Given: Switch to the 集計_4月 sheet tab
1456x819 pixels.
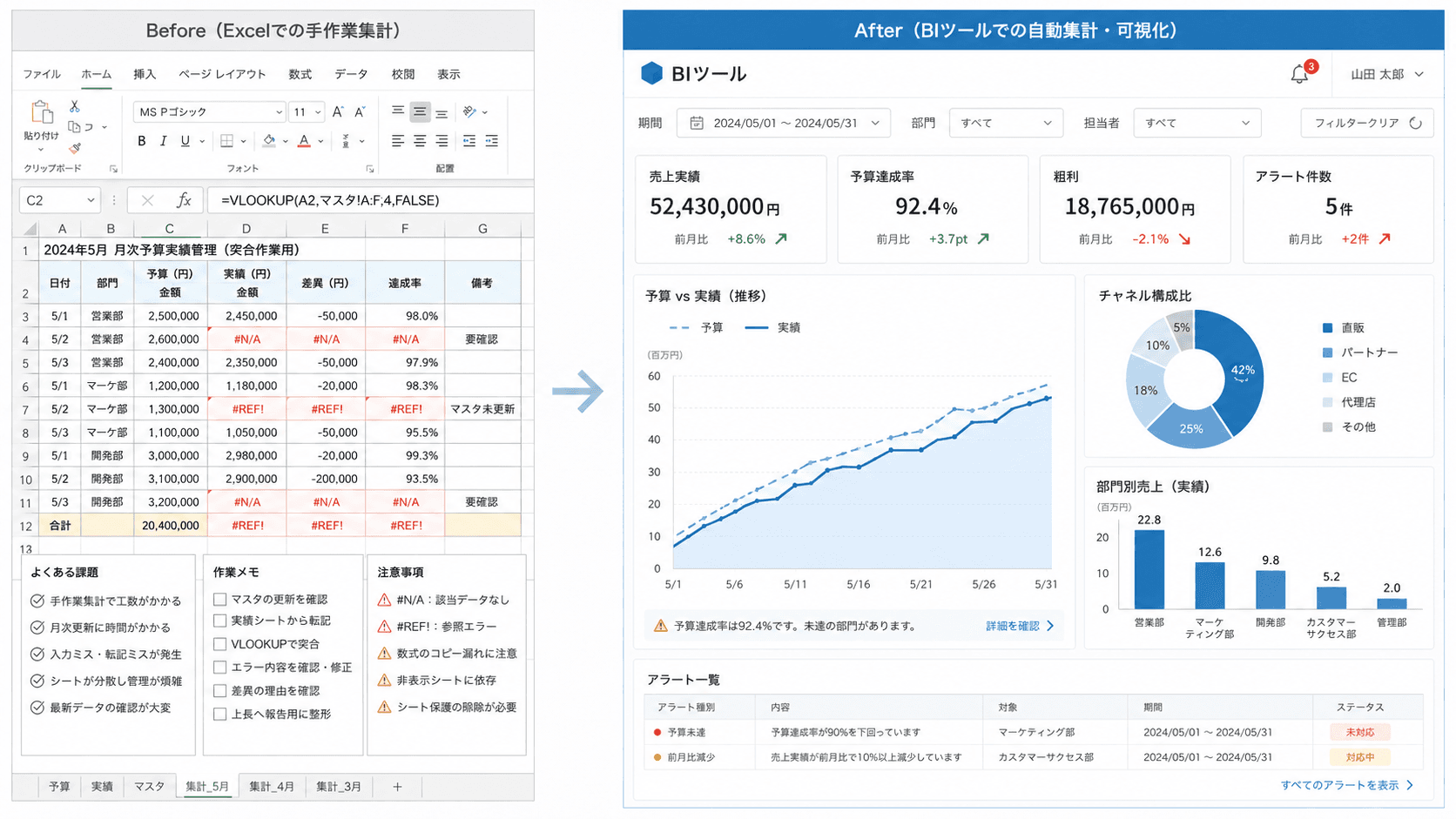Looking at the screenshot, I should pyautogui.click(x=272, y=787).
